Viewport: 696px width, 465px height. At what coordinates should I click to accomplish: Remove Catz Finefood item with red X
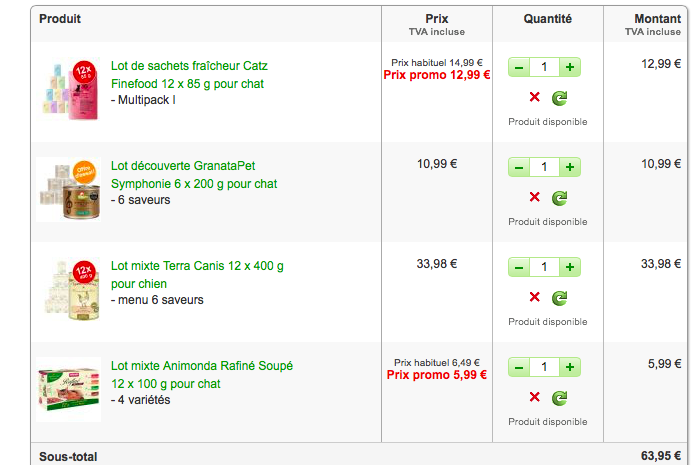pyautogui.click(x=534, y=97)
